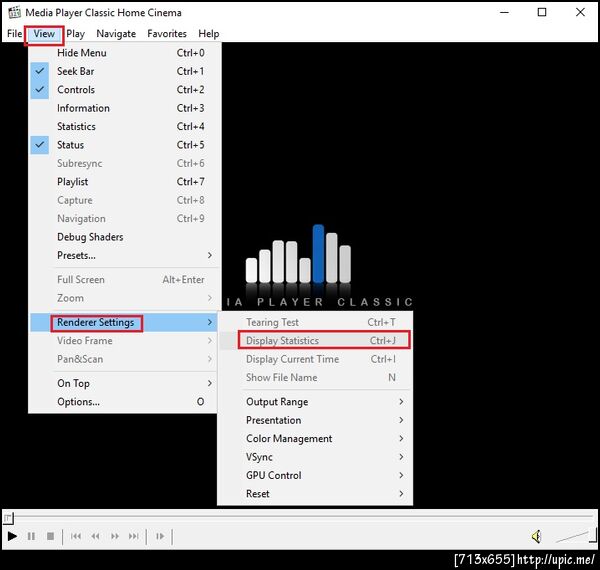Screen dimensions: 600x570
Task: Close the Media Player Classic window
Action: [580, 12]
